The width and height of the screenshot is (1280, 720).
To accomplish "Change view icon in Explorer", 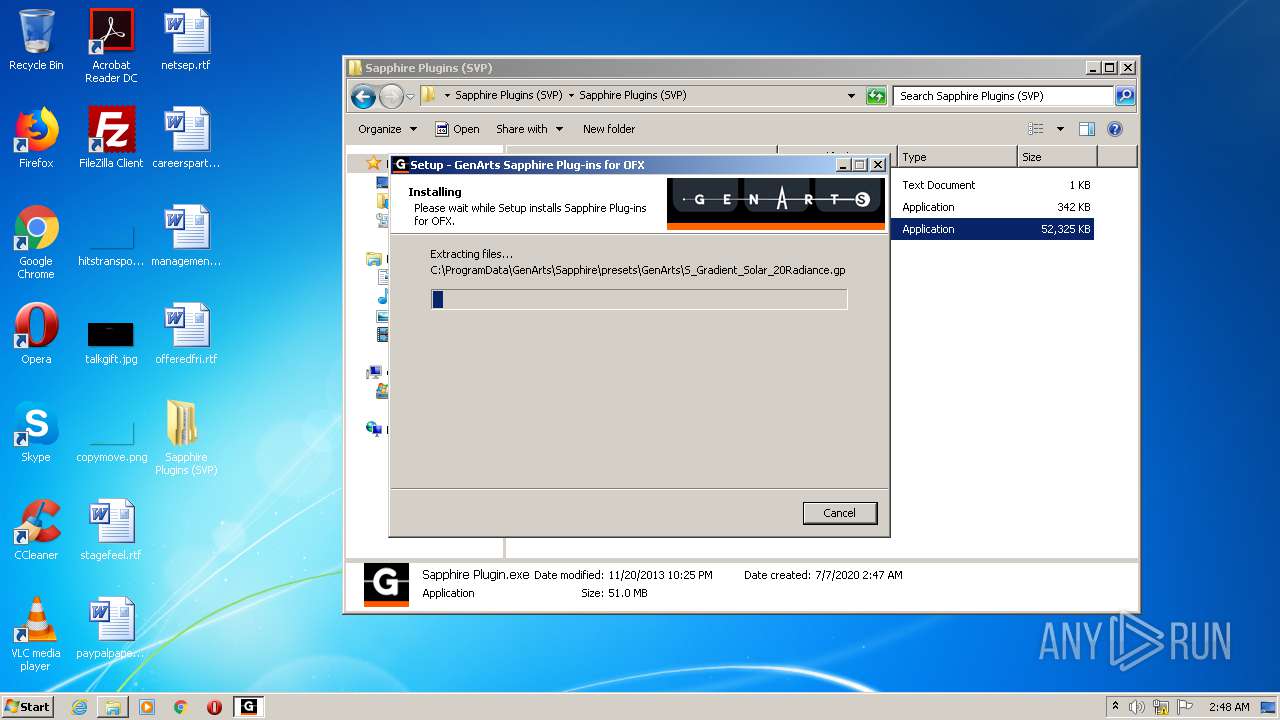I will 1036,129.
